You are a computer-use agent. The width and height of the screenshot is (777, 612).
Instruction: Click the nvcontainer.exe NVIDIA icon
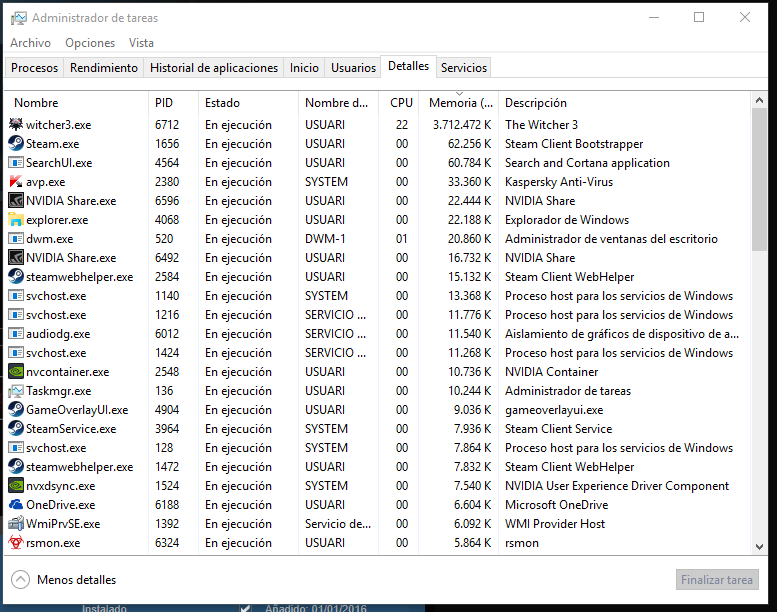click(16, 371)
